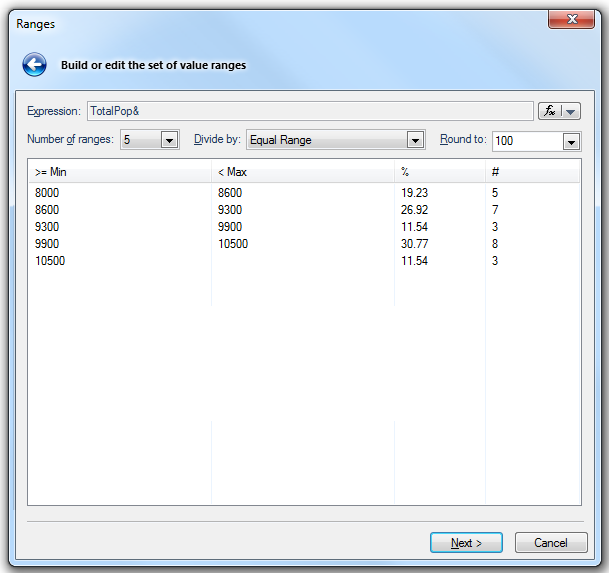Expand the Number of ranges dropdown

pos(168,140)
